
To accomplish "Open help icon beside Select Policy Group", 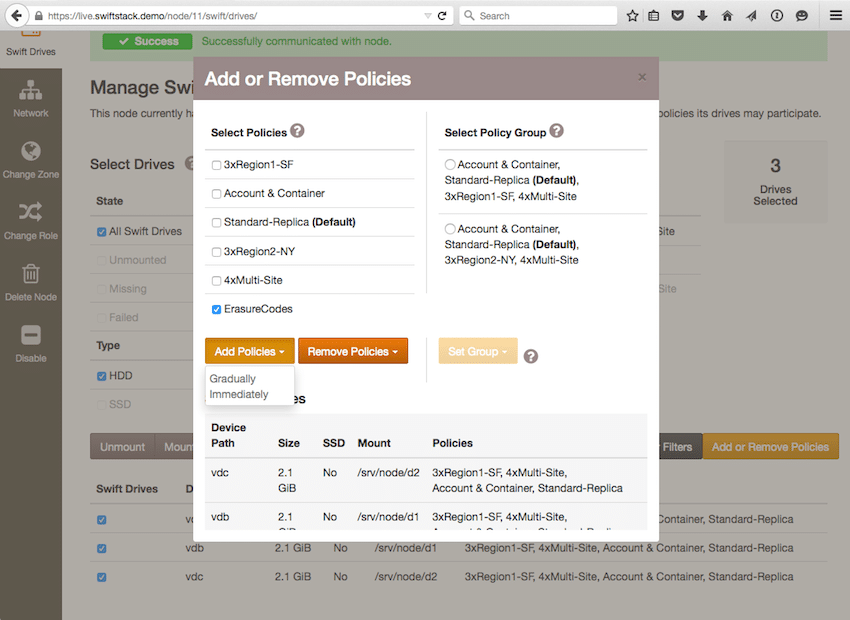I will point(556,131).
